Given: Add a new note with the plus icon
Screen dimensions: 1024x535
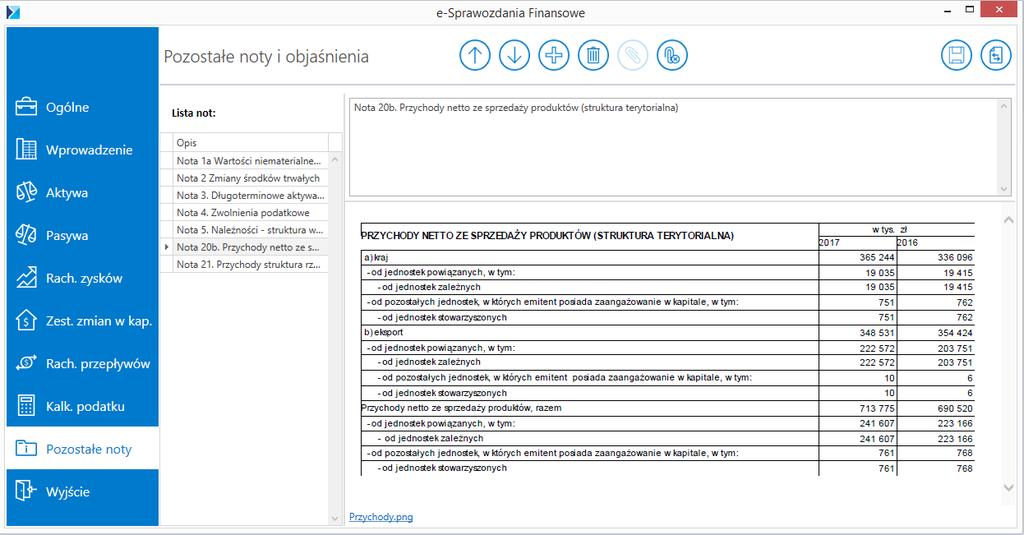Looking at the screenshot, I should tap(554, 56).
